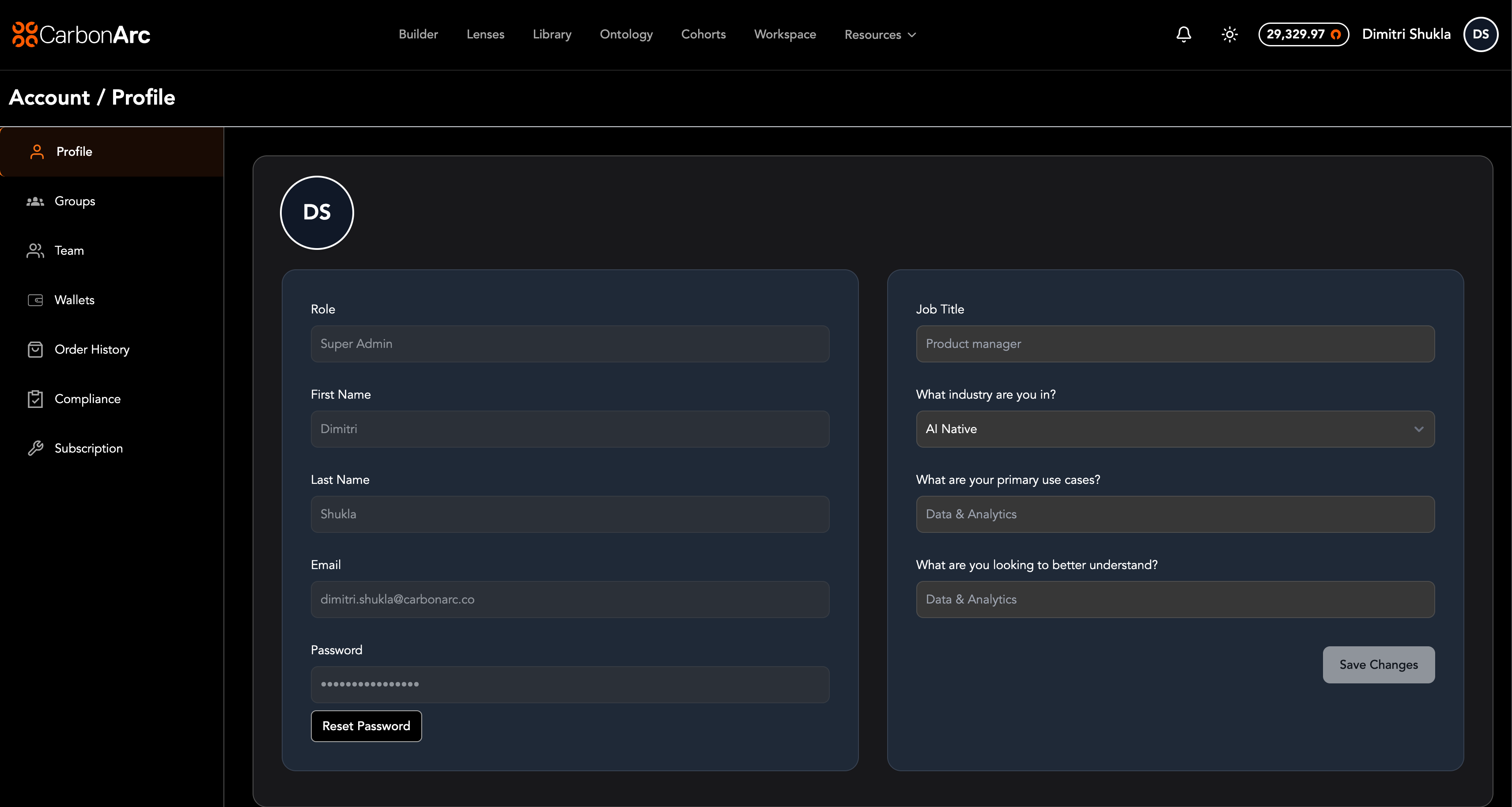Open the Subscription key icon
Viewport: 1512px width, 807px height.
(35, 449)
